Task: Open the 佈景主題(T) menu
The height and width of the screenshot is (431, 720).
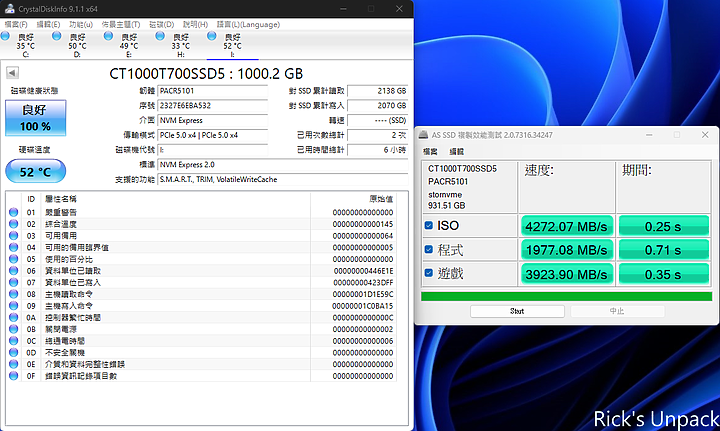Action: click(121, 24)
